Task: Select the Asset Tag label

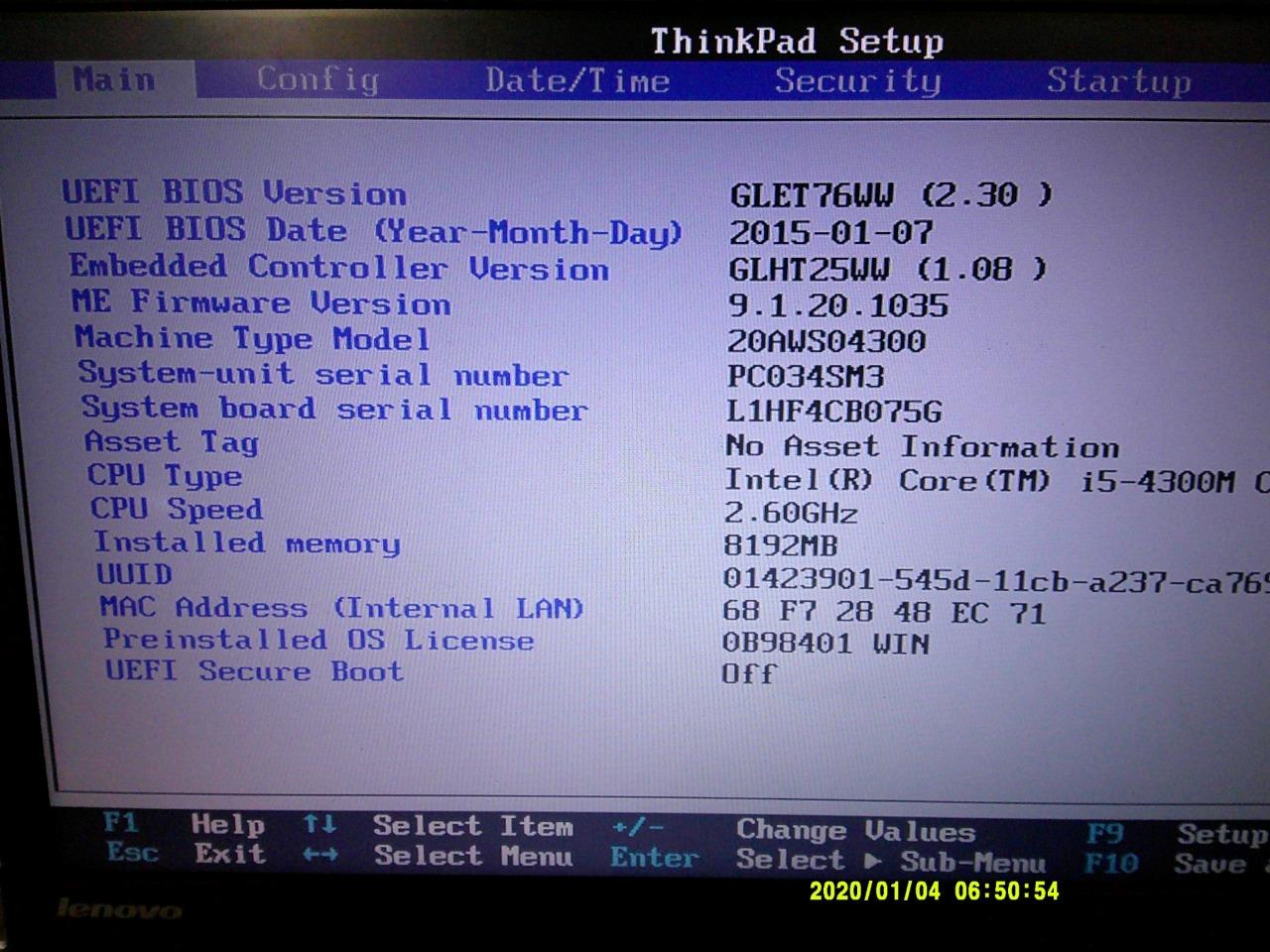Action: pos(172,441)
